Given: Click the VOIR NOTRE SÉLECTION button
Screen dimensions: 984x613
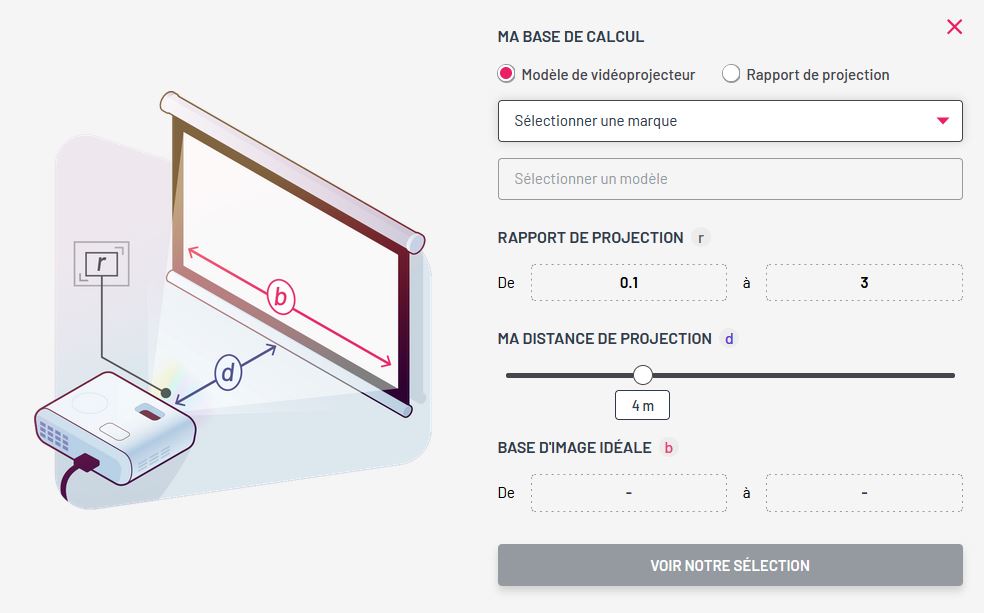Looking at the screenshot, I should point(729,565).
